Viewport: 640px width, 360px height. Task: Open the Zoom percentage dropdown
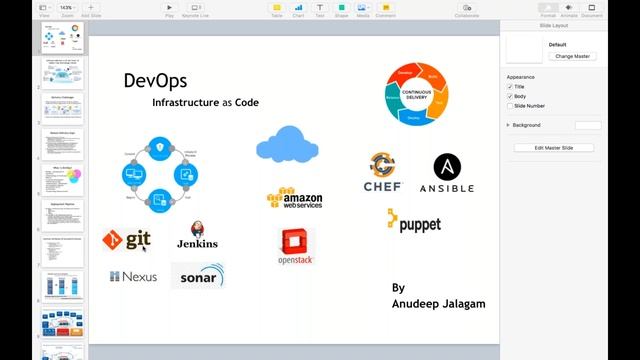pyautogui.click(x=67, y=8)
